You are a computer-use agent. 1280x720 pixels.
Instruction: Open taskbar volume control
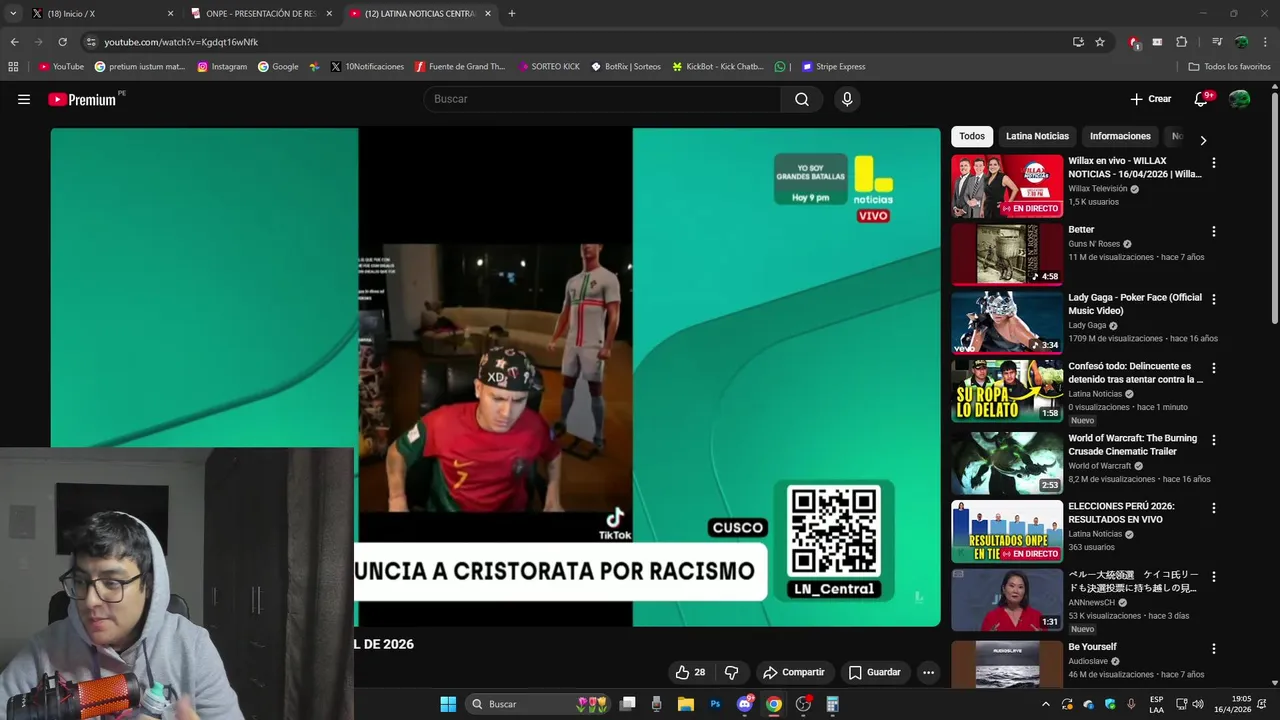tap(1198, 704)
